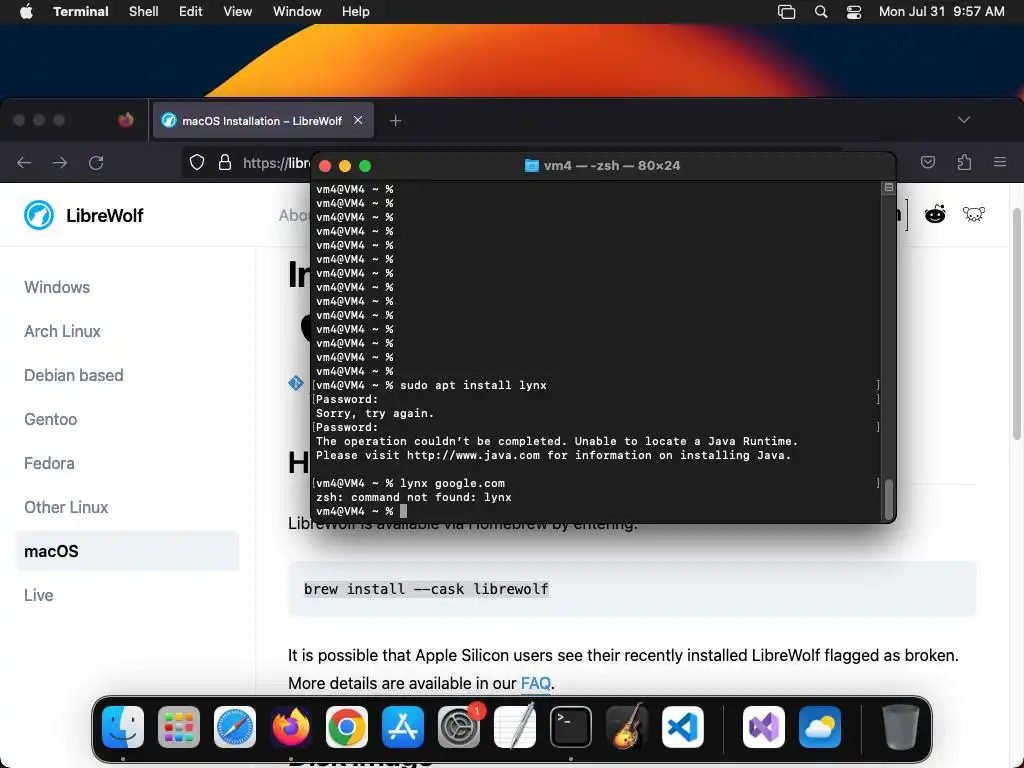Show the date and time panel
1024x768 pixels.
(941, 12)
